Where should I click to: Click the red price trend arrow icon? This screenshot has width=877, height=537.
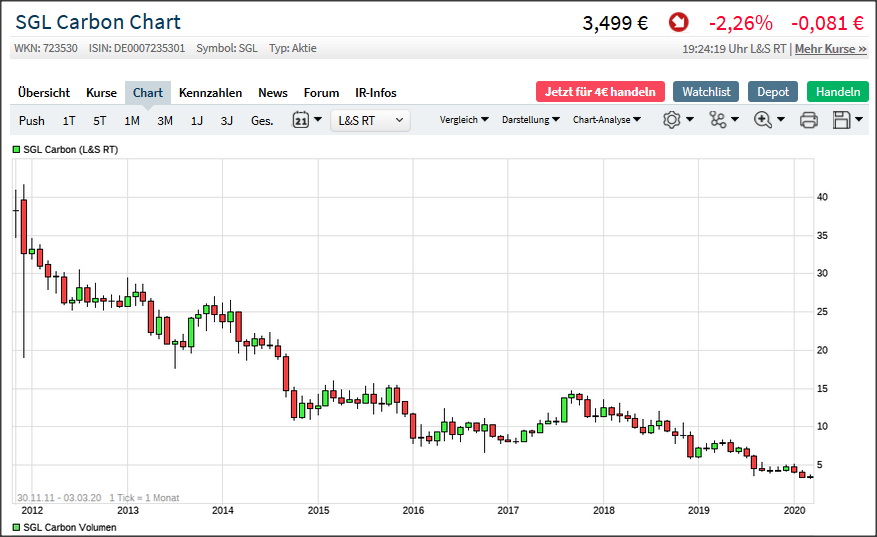tap(679, 22)
